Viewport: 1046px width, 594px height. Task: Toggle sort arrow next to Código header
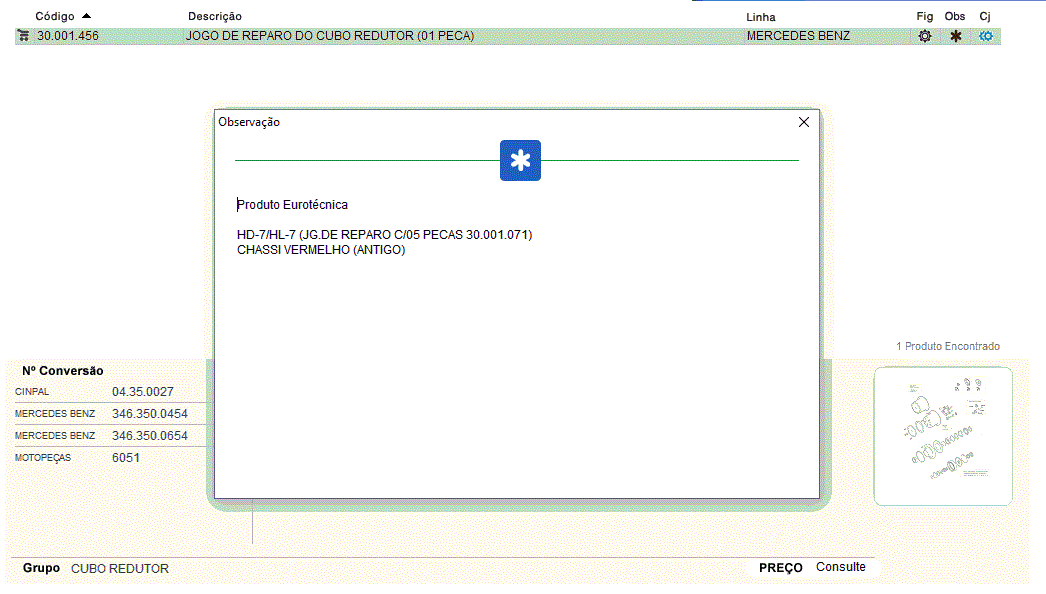[86, 16]
